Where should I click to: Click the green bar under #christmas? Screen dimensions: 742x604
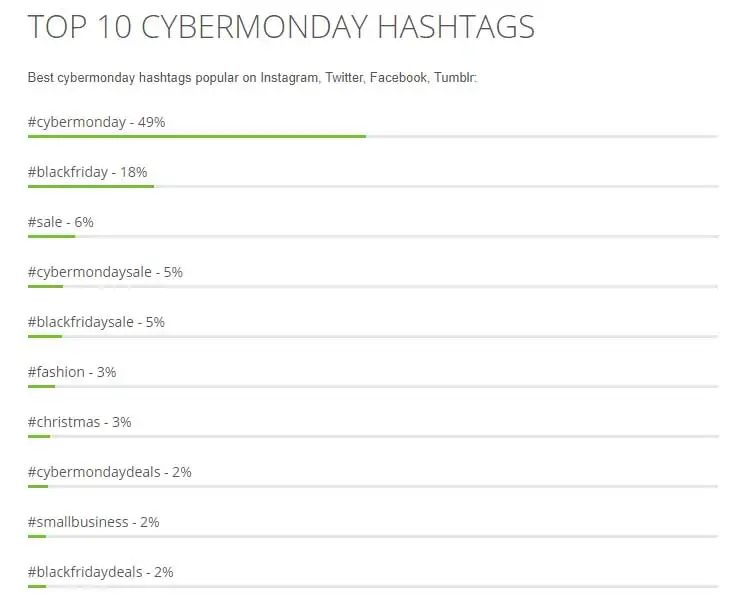[39, 436]
